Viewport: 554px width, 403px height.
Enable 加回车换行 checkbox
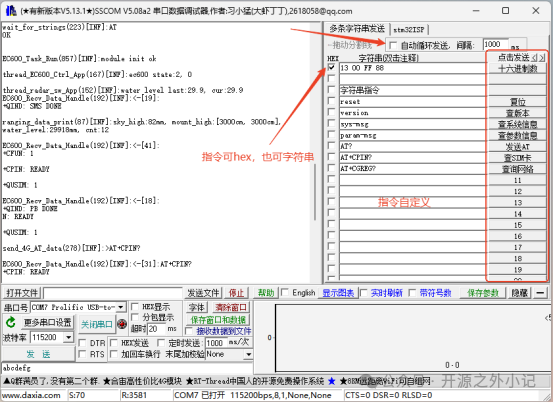[114, 354]
